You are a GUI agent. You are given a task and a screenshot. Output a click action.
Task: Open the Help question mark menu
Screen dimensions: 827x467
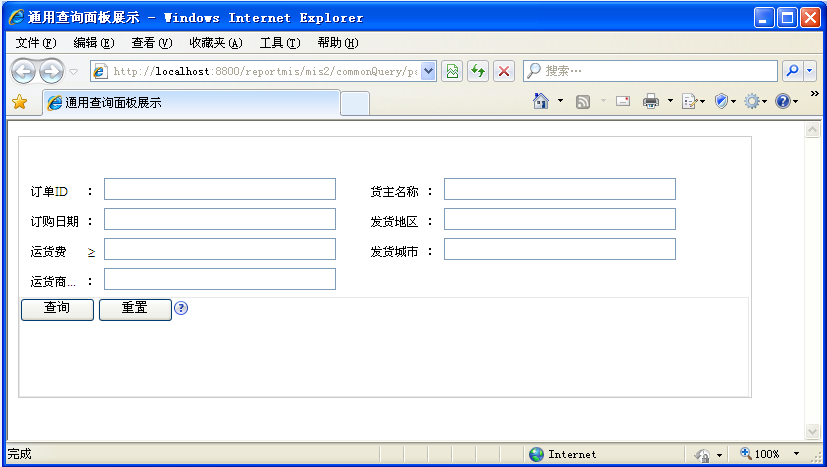pos(786,101)
